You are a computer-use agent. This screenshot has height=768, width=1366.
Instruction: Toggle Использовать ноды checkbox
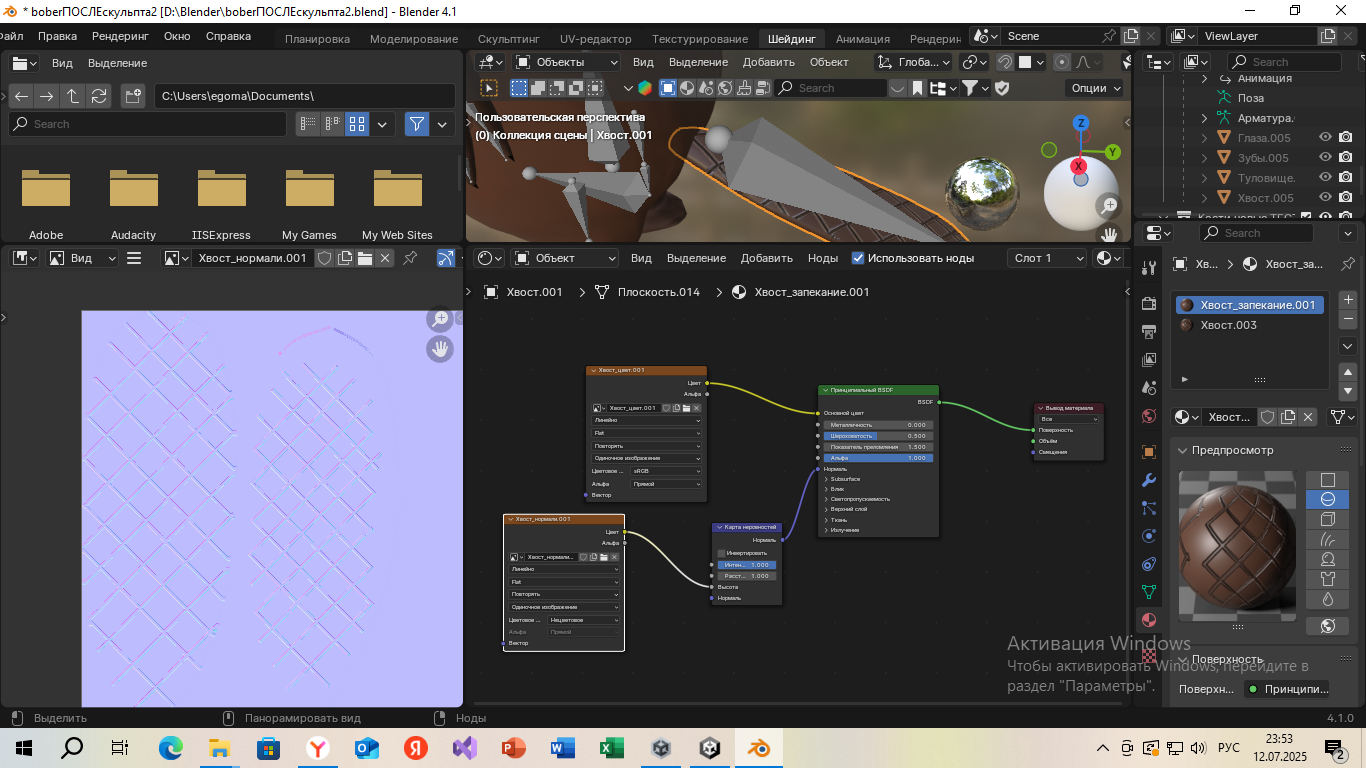click(858, 258)
